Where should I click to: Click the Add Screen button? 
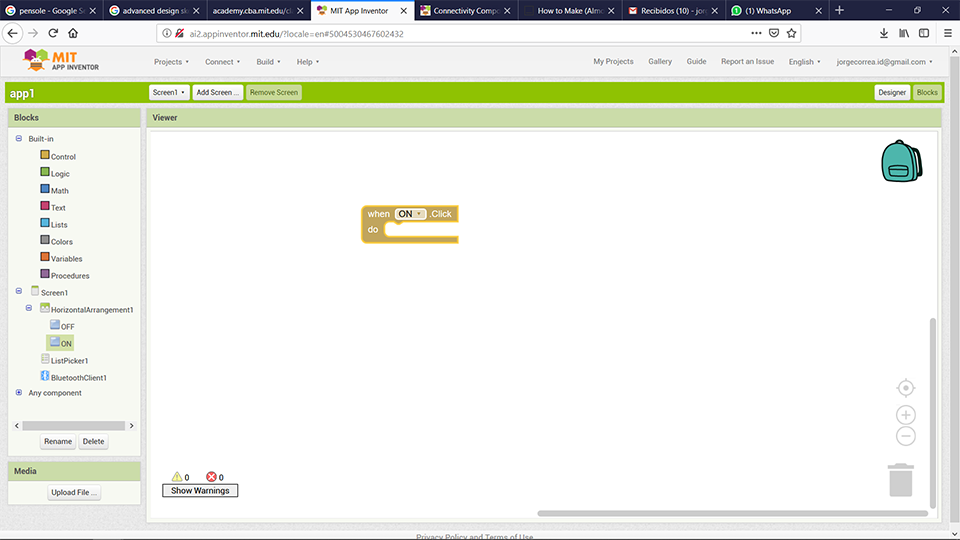click(217, 92)
